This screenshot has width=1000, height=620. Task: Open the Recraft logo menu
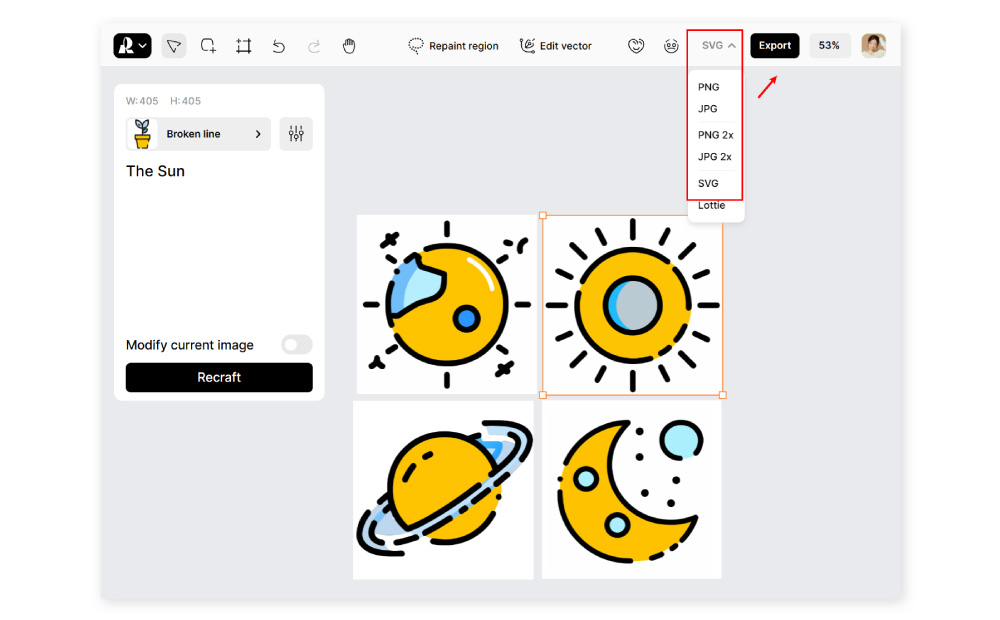click(132, 46)
